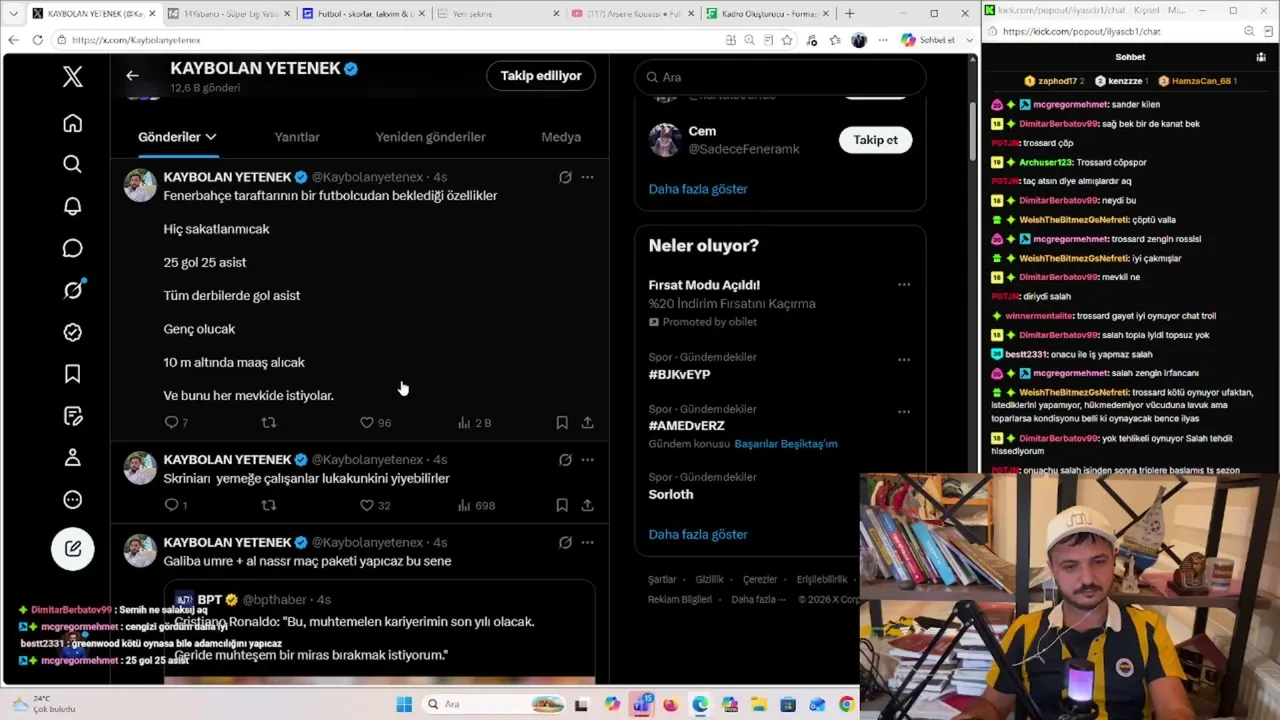Click the Sorloth trending topic
The width and height of the screenshot is (1280, 720).
671,494
